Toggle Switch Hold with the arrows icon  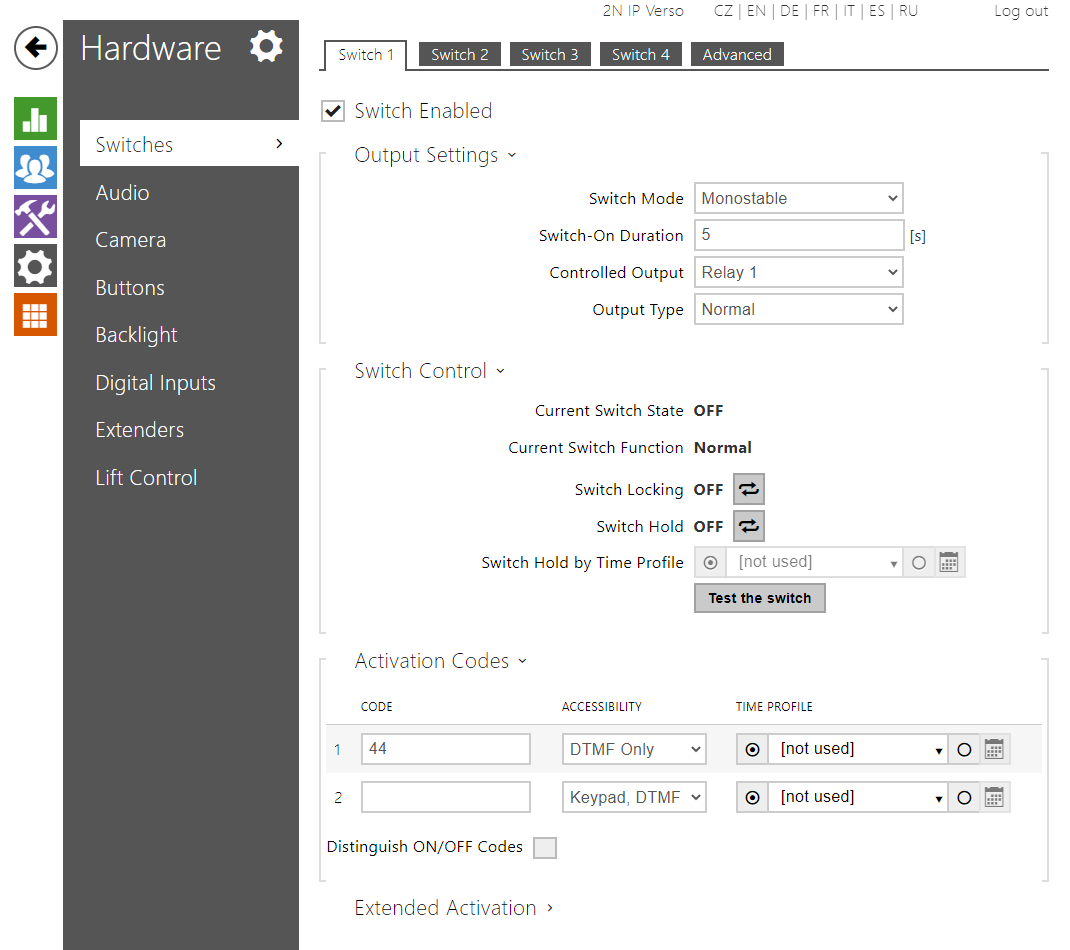749,526
